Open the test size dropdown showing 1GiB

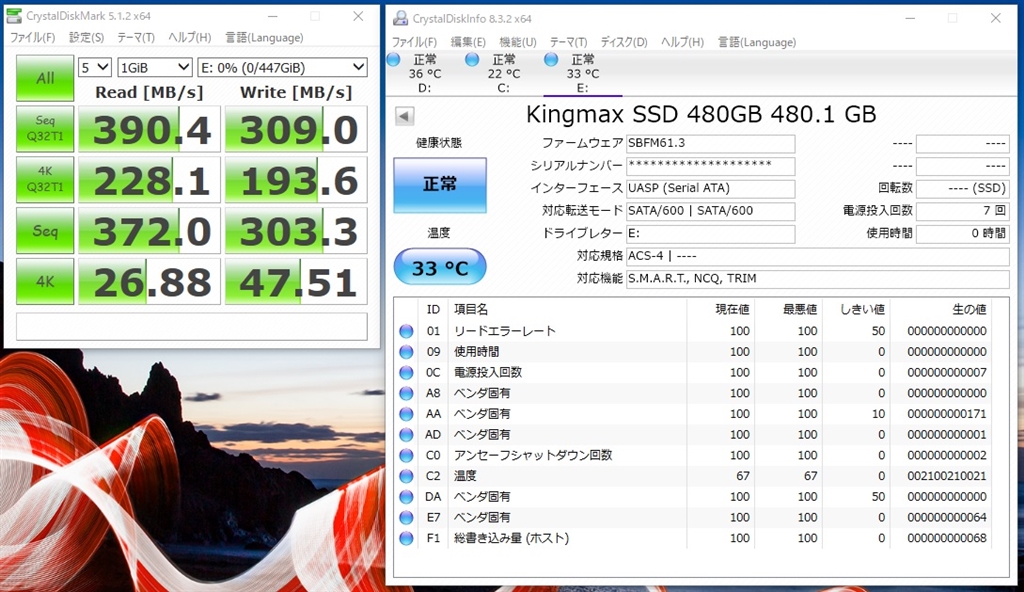pyautogui.click(x=155, y=67)
